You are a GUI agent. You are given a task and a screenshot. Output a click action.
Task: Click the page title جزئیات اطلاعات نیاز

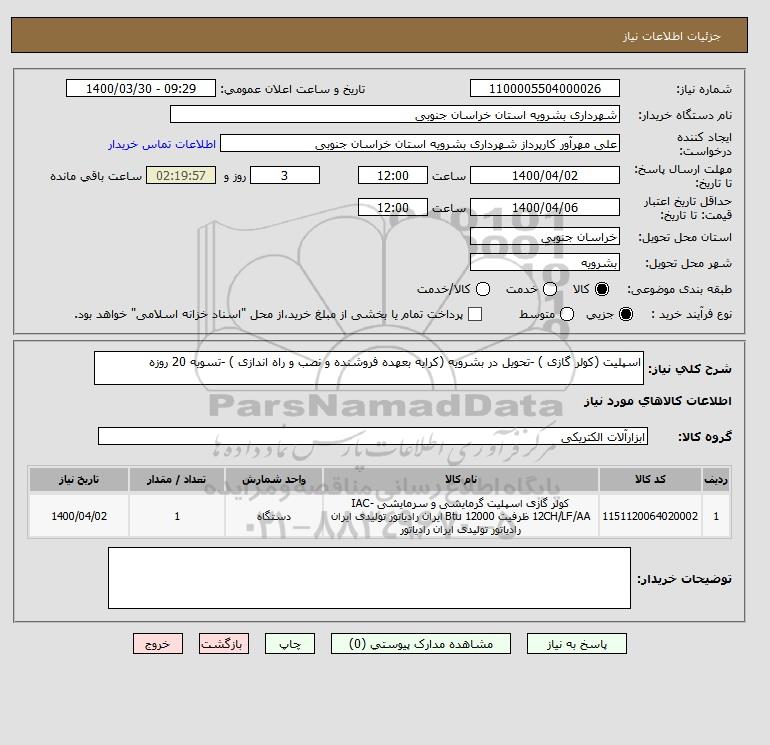point(671,36)
